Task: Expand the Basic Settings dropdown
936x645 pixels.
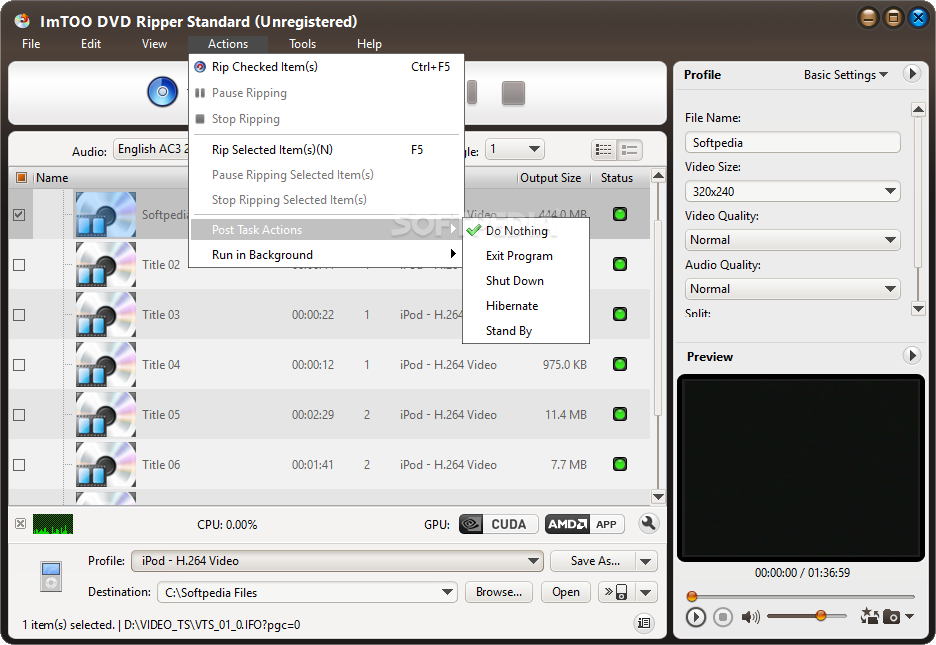Action: click(846, 75)
